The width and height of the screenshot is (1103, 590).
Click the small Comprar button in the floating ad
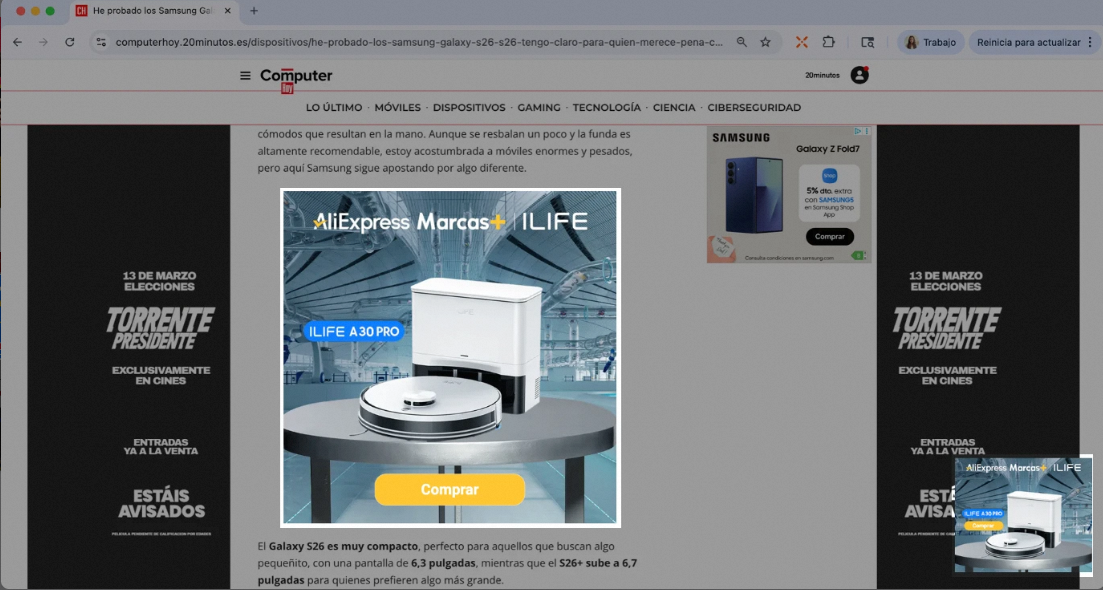(x=983, y=525)
